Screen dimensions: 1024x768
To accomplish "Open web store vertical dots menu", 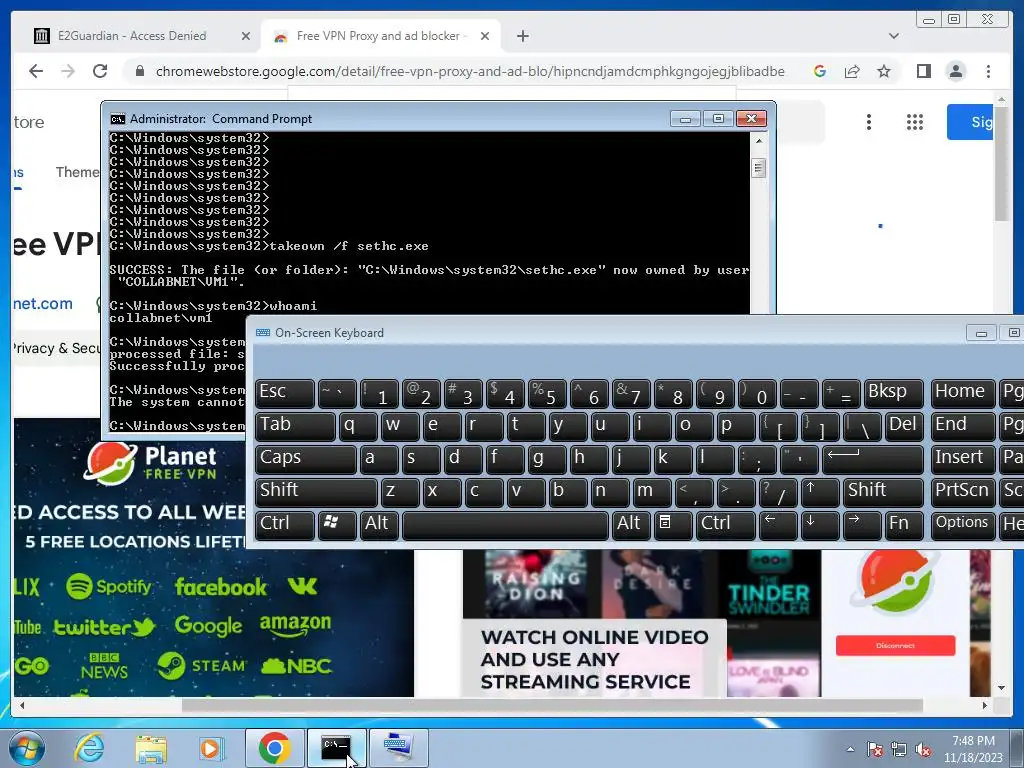I will [x=869, y=122].
